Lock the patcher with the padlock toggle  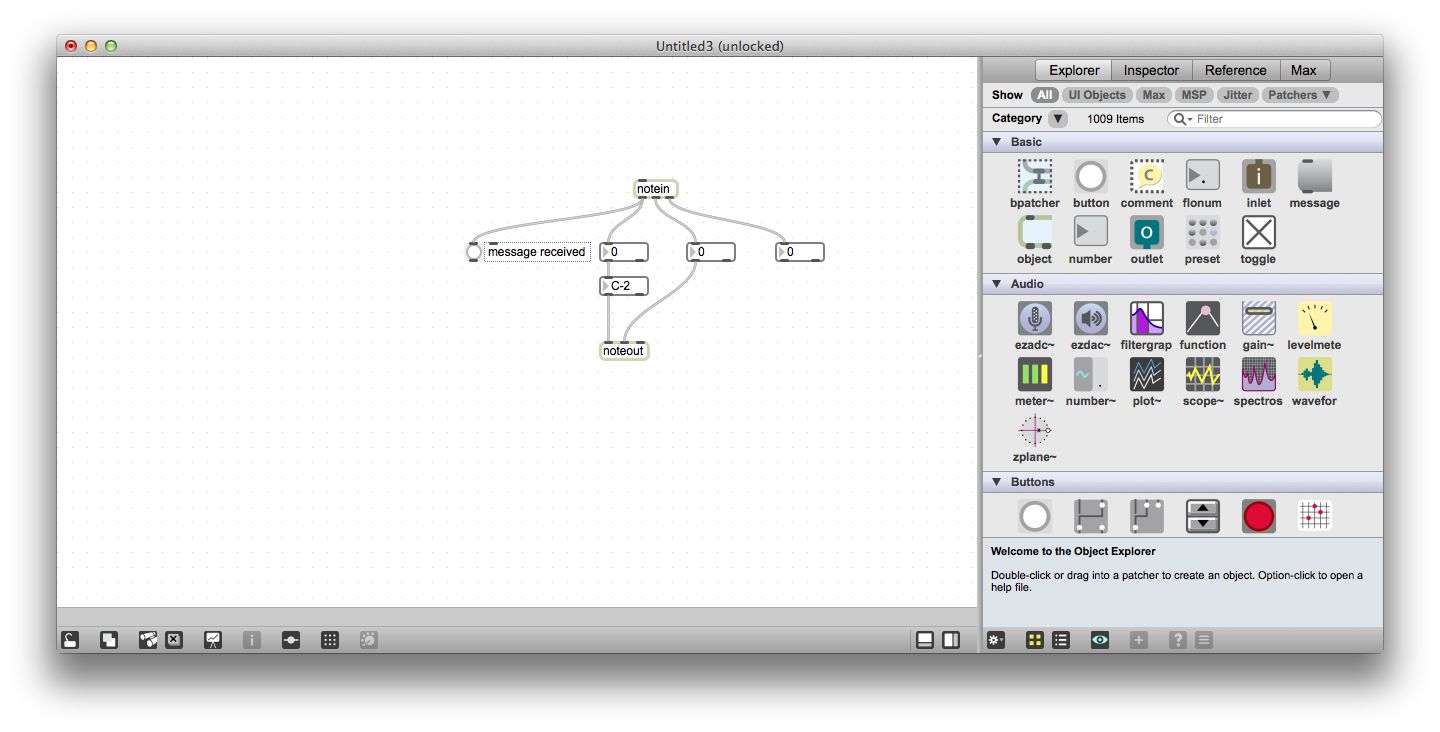[x=70, y=639]
